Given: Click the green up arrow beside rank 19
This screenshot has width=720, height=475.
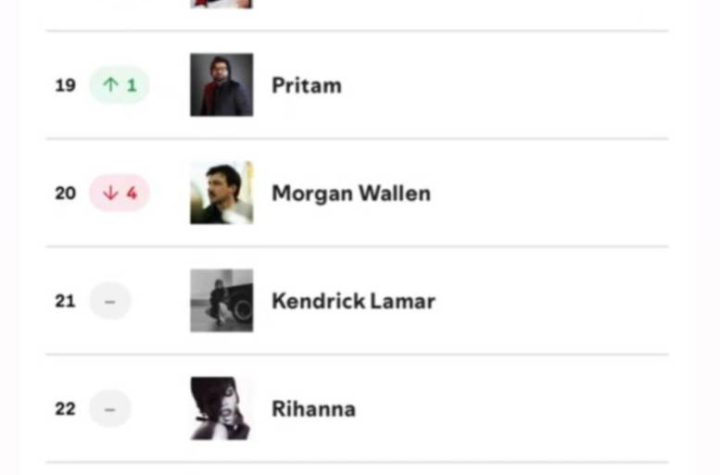Looking at the screenshot, I should (x=110, y=86).
